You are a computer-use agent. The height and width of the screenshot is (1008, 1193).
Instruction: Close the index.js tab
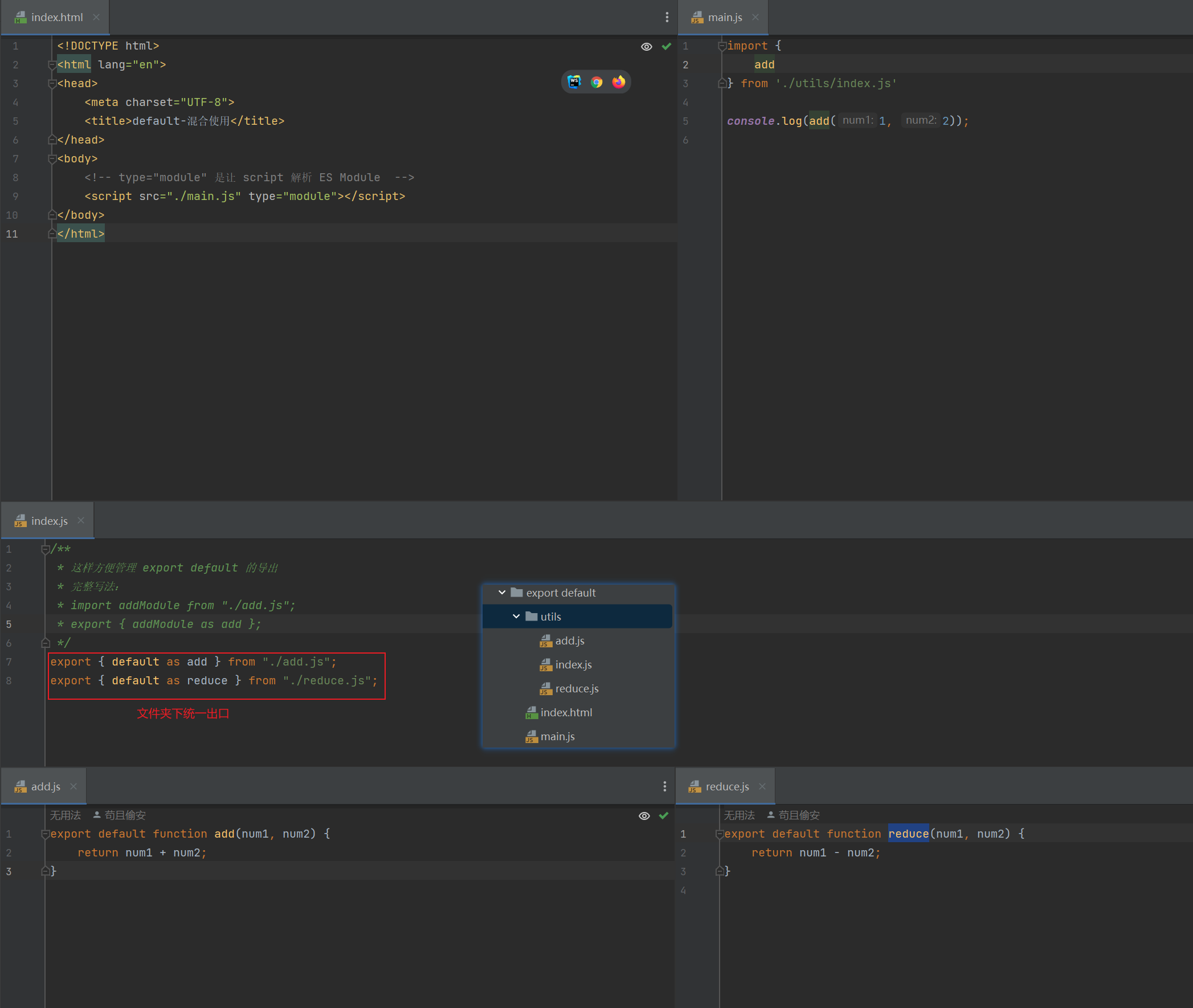coord(81,520)
